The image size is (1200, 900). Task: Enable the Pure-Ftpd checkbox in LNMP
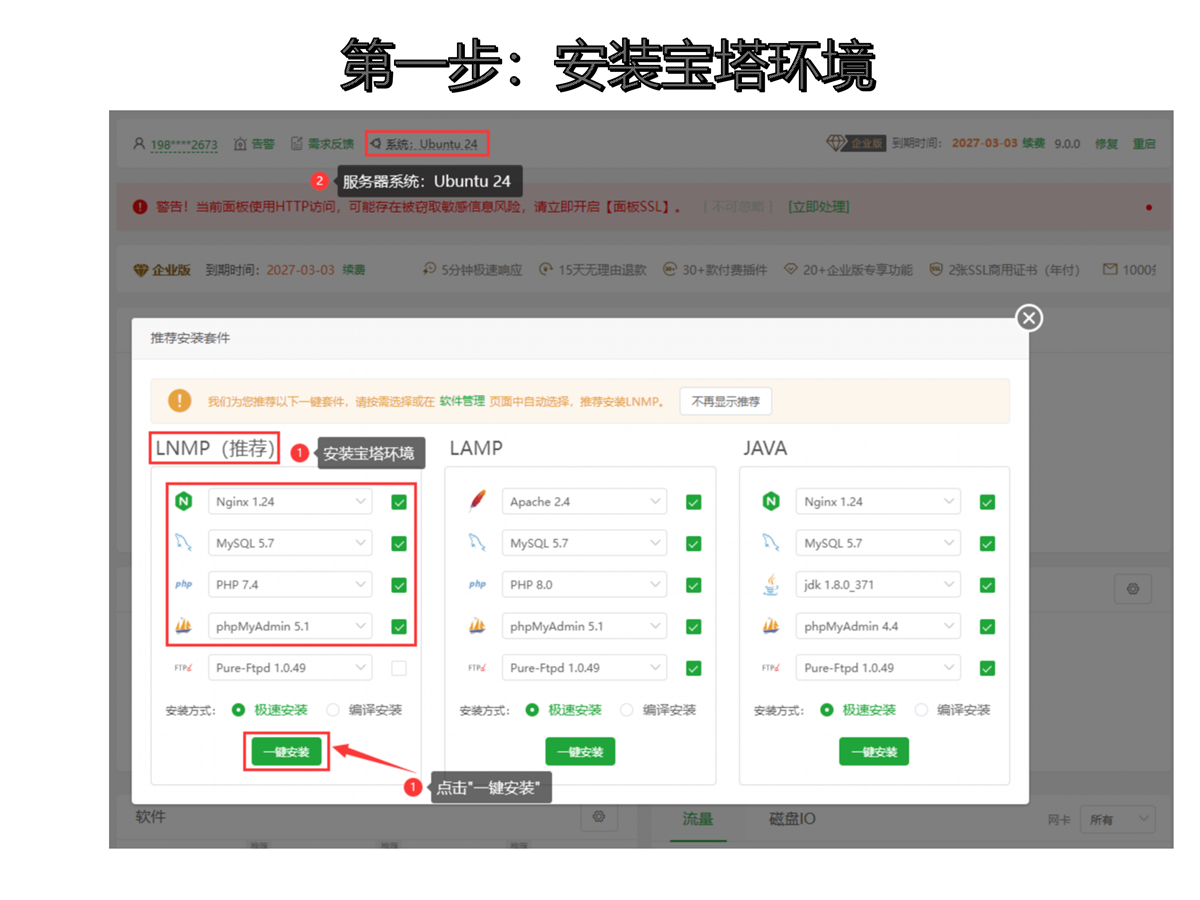point(399,668)
